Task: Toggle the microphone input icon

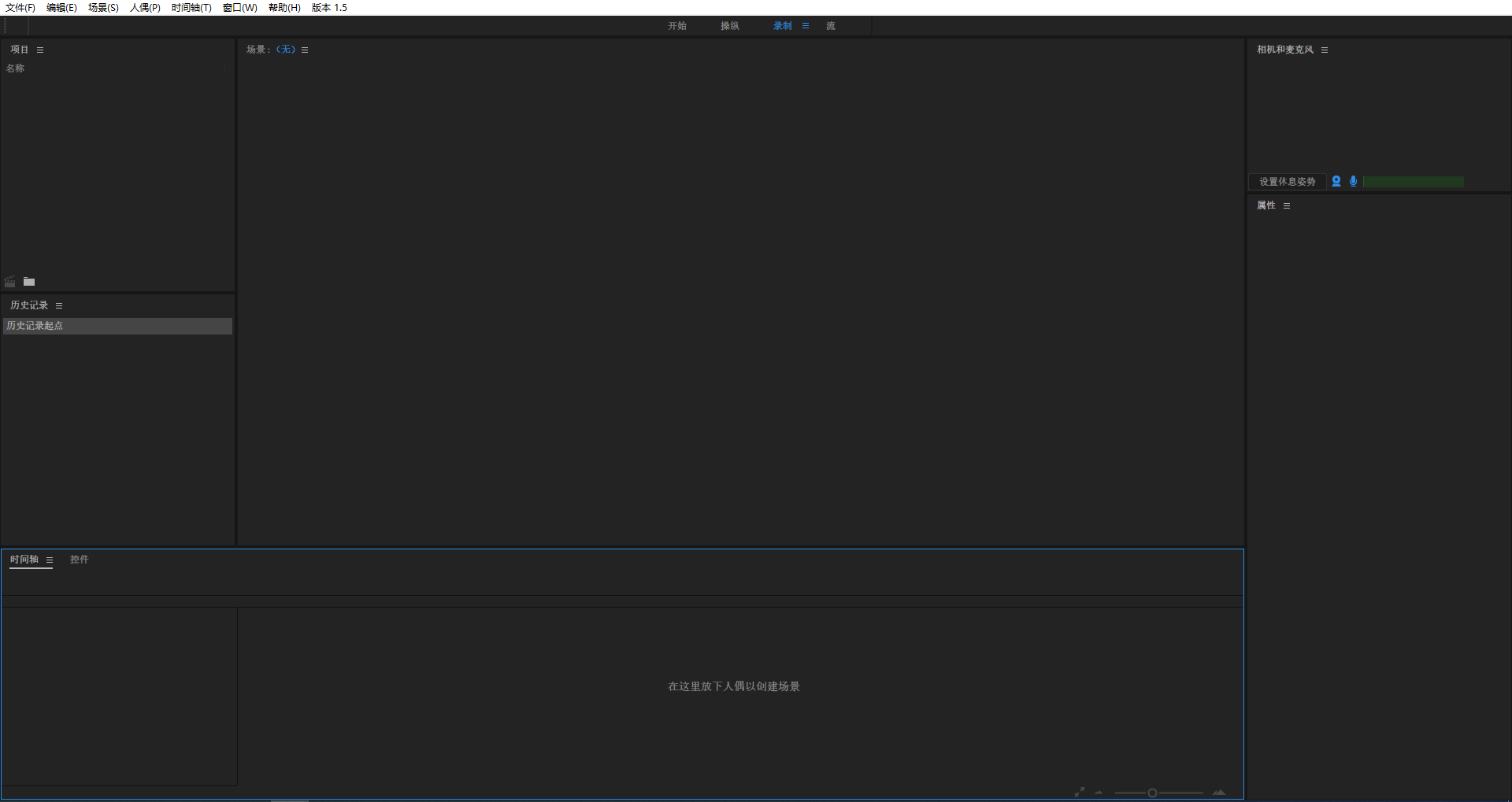Action: (x=1354, y=182)
